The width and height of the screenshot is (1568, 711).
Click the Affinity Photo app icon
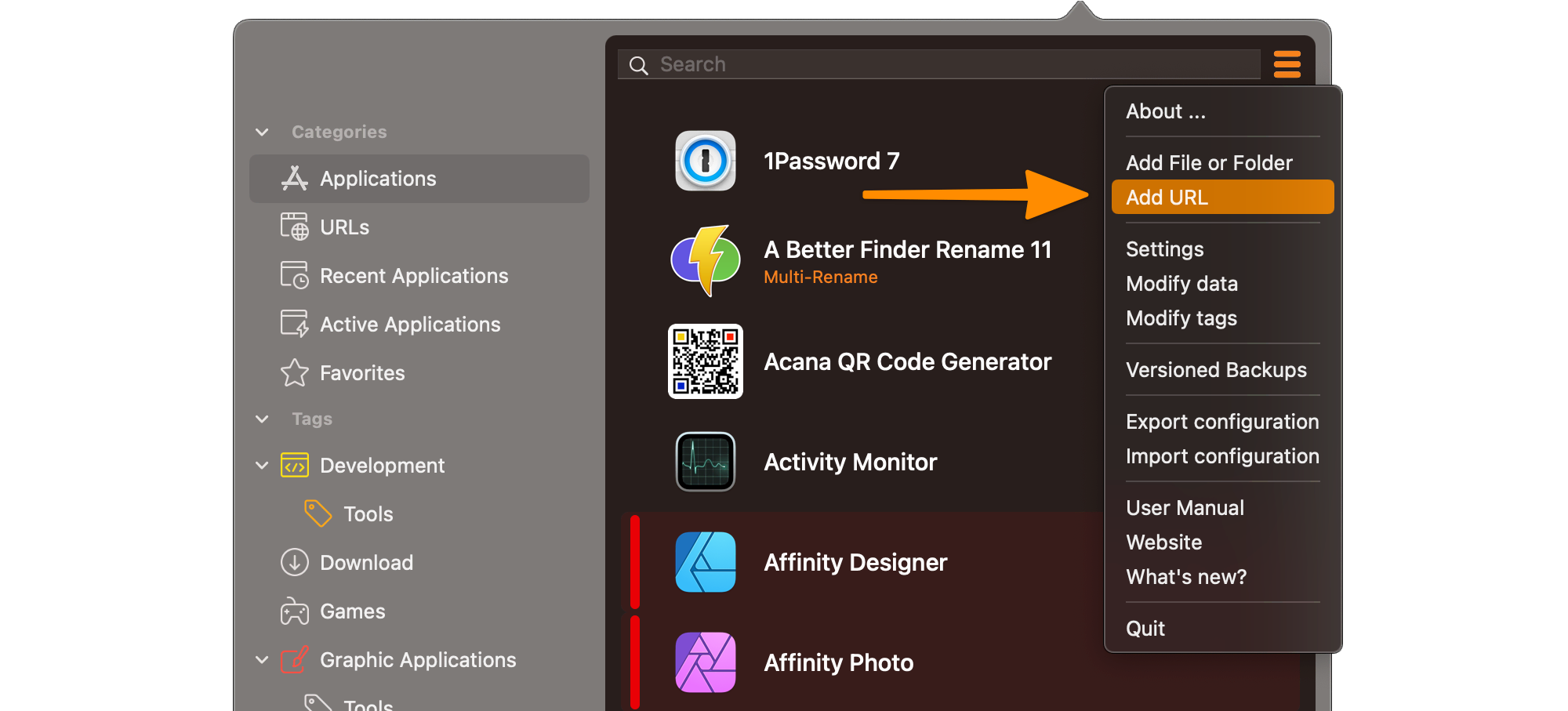click(x=706, y=662)
